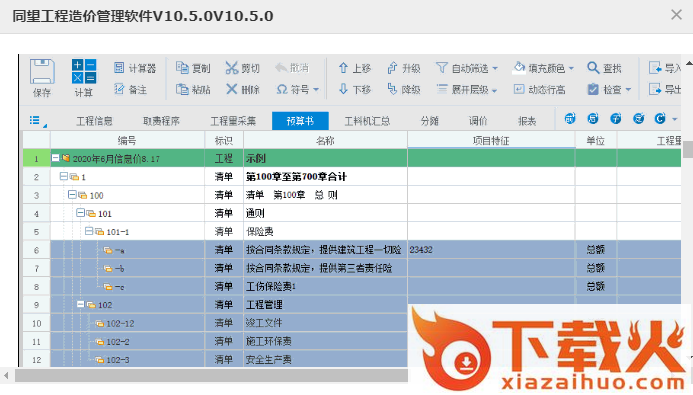The width and height of the screenshot is (693, 395).
Task: Open the list menu icon left of tabs
Action: 37,121
